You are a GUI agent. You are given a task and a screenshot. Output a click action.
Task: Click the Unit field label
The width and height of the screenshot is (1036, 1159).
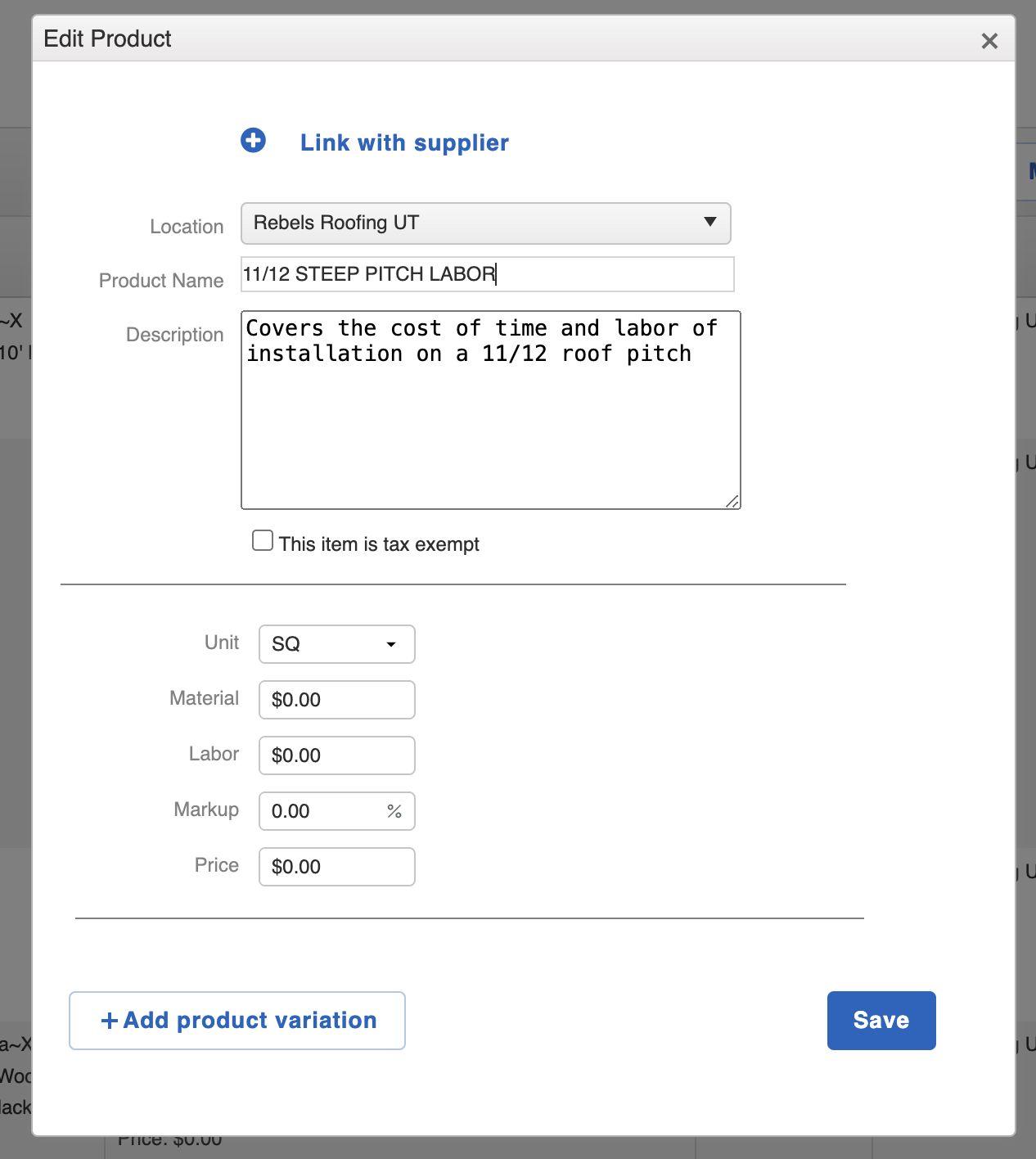click(x=222, y=643)
